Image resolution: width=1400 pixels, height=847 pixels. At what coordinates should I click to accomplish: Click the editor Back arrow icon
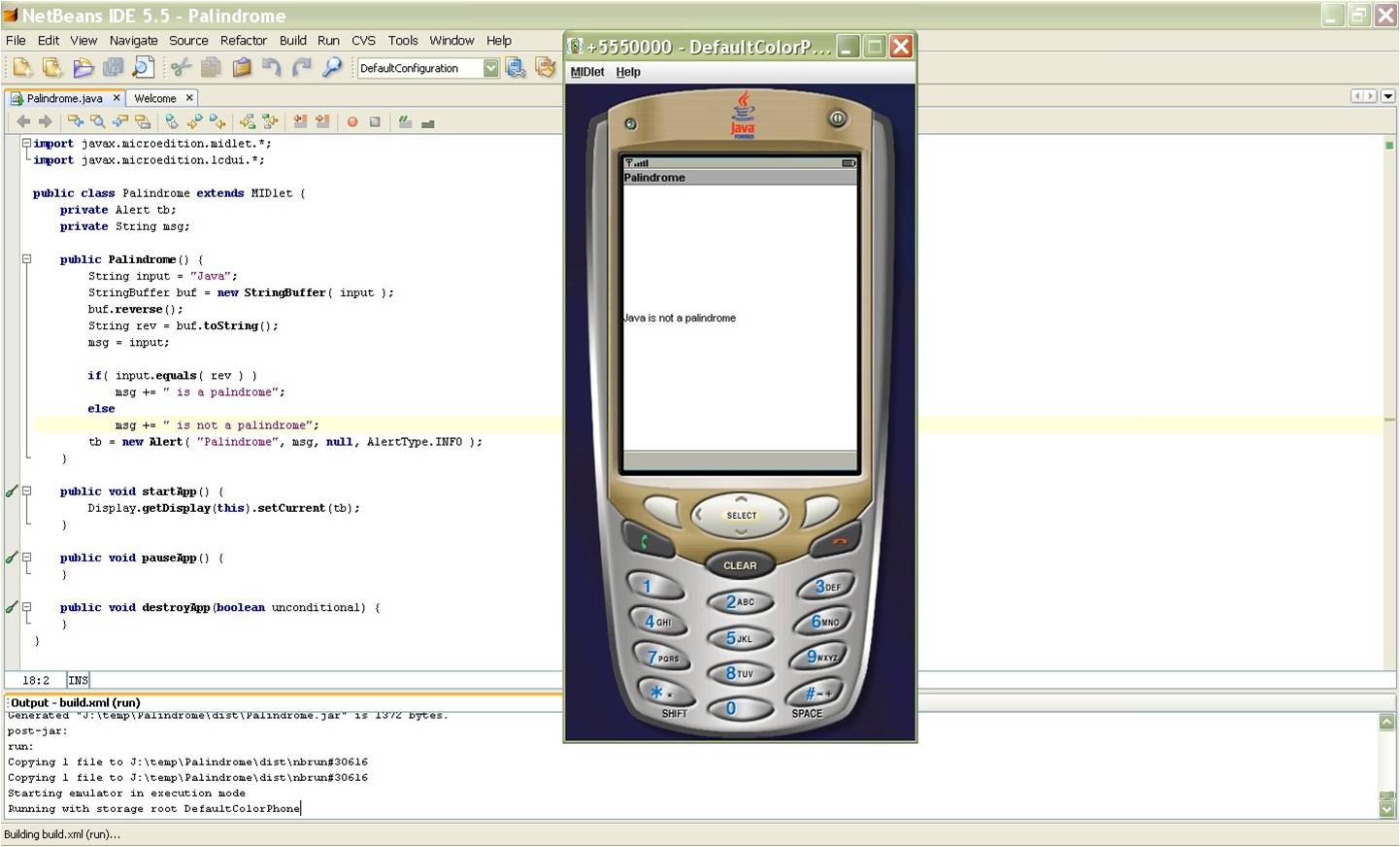[x=23, y=121]
